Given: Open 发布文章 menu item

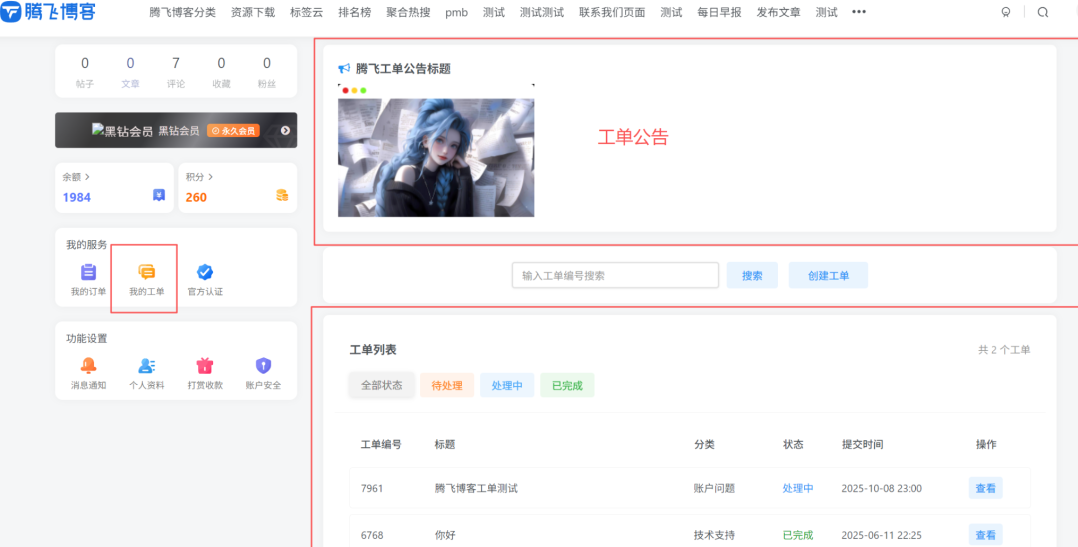Looking at the screenshot, I should coord(779,12).
